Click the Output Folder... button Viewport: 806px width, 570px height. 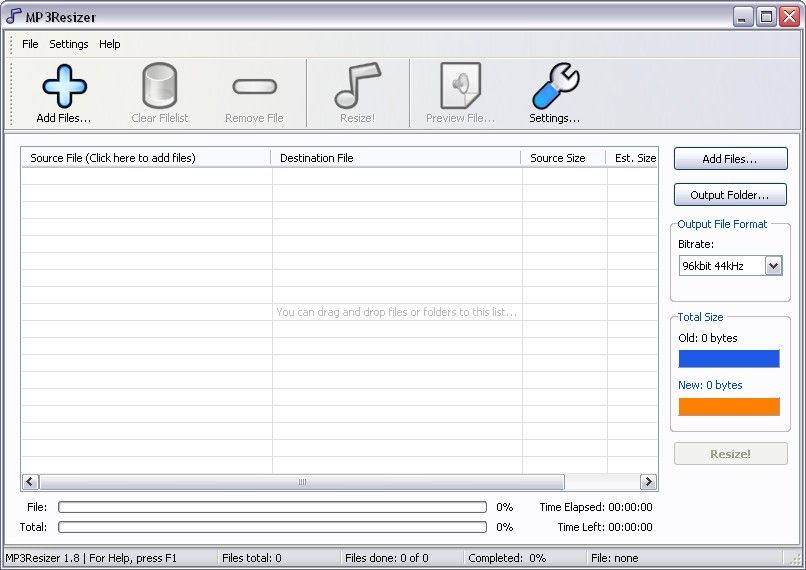click(x=730, y=195)
